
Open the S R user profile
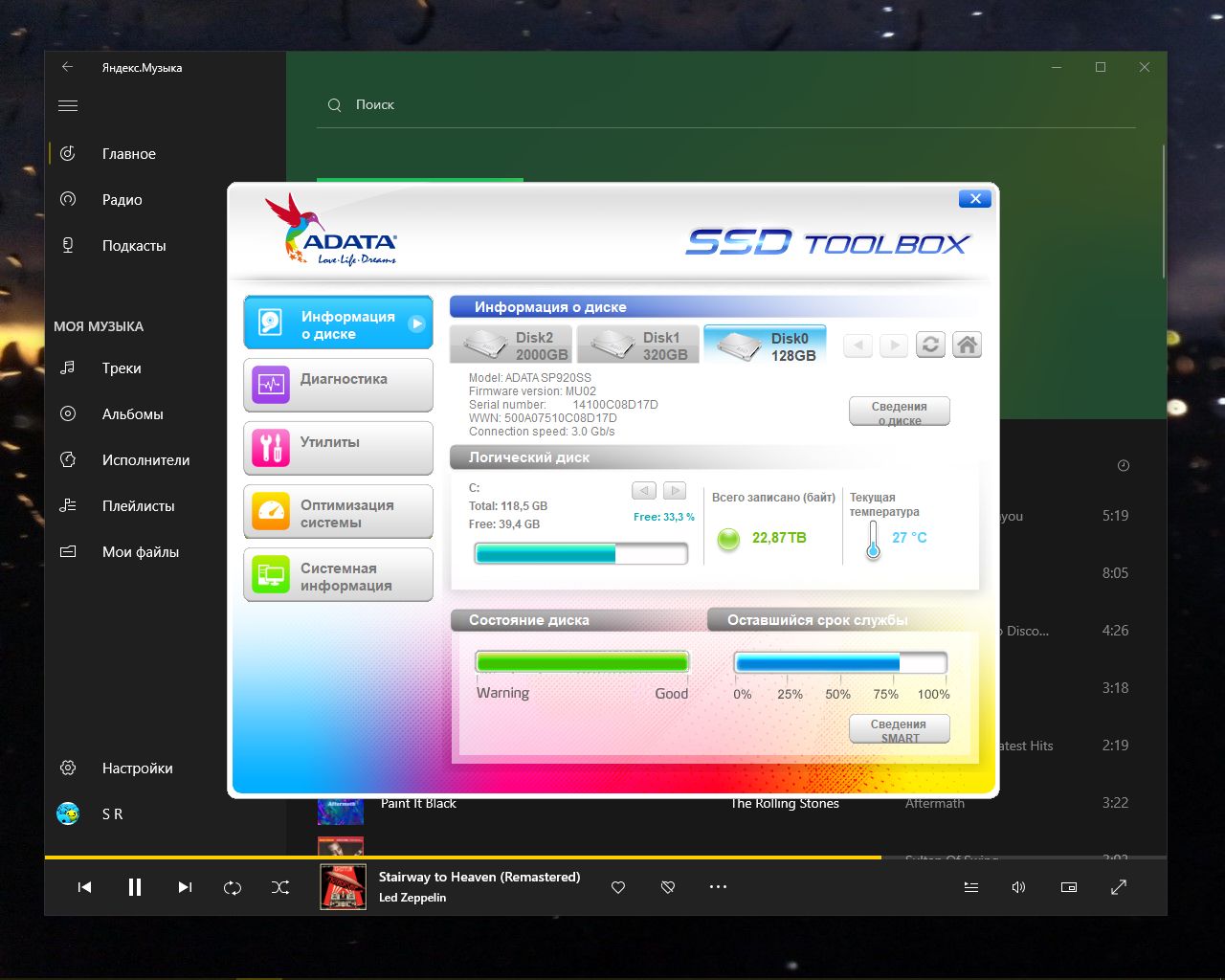pyautogui.click(x=165, y=814)
